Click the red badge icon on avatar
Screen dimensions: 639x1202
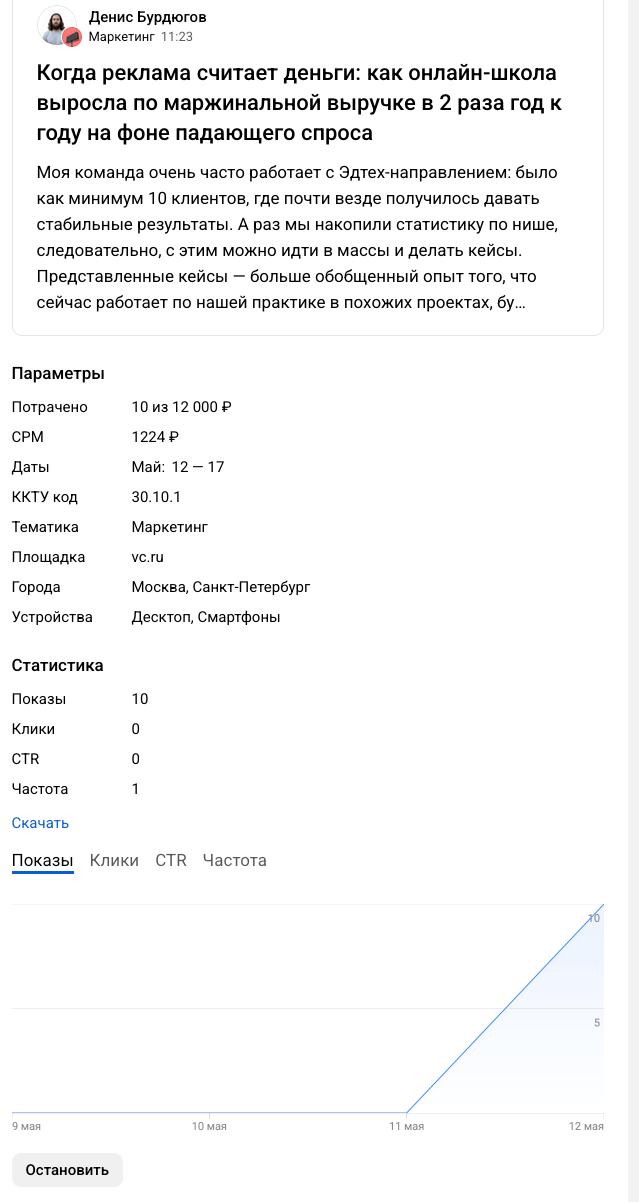[71, 38]
